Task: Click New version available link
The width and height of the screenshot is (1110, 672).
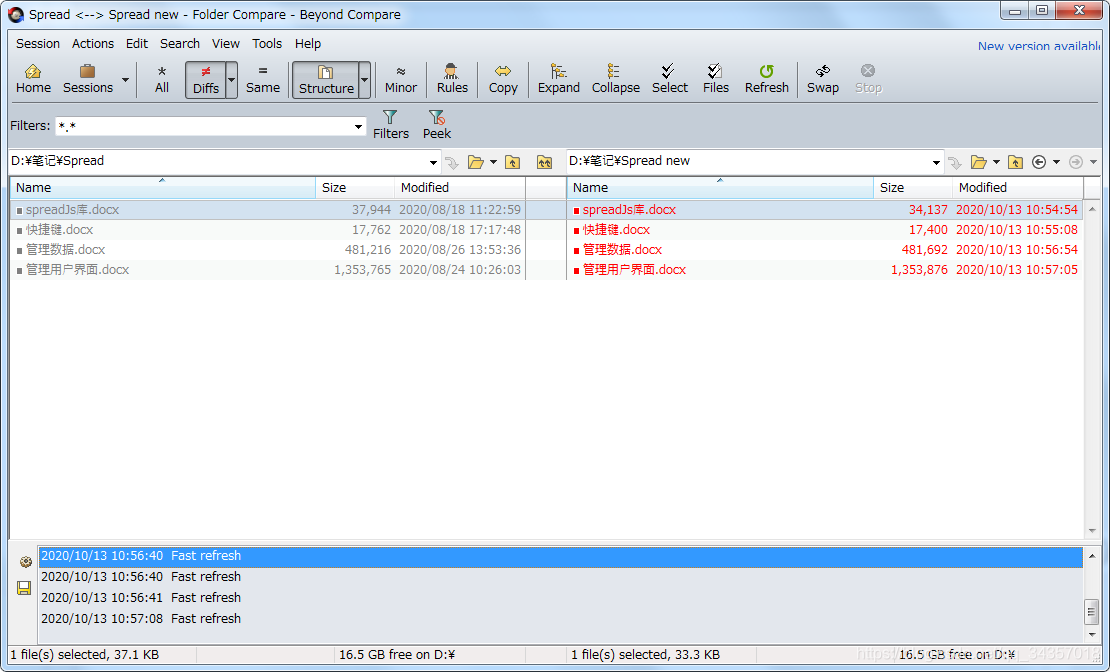Action: pyautogui.click(x=1039, y=46)
